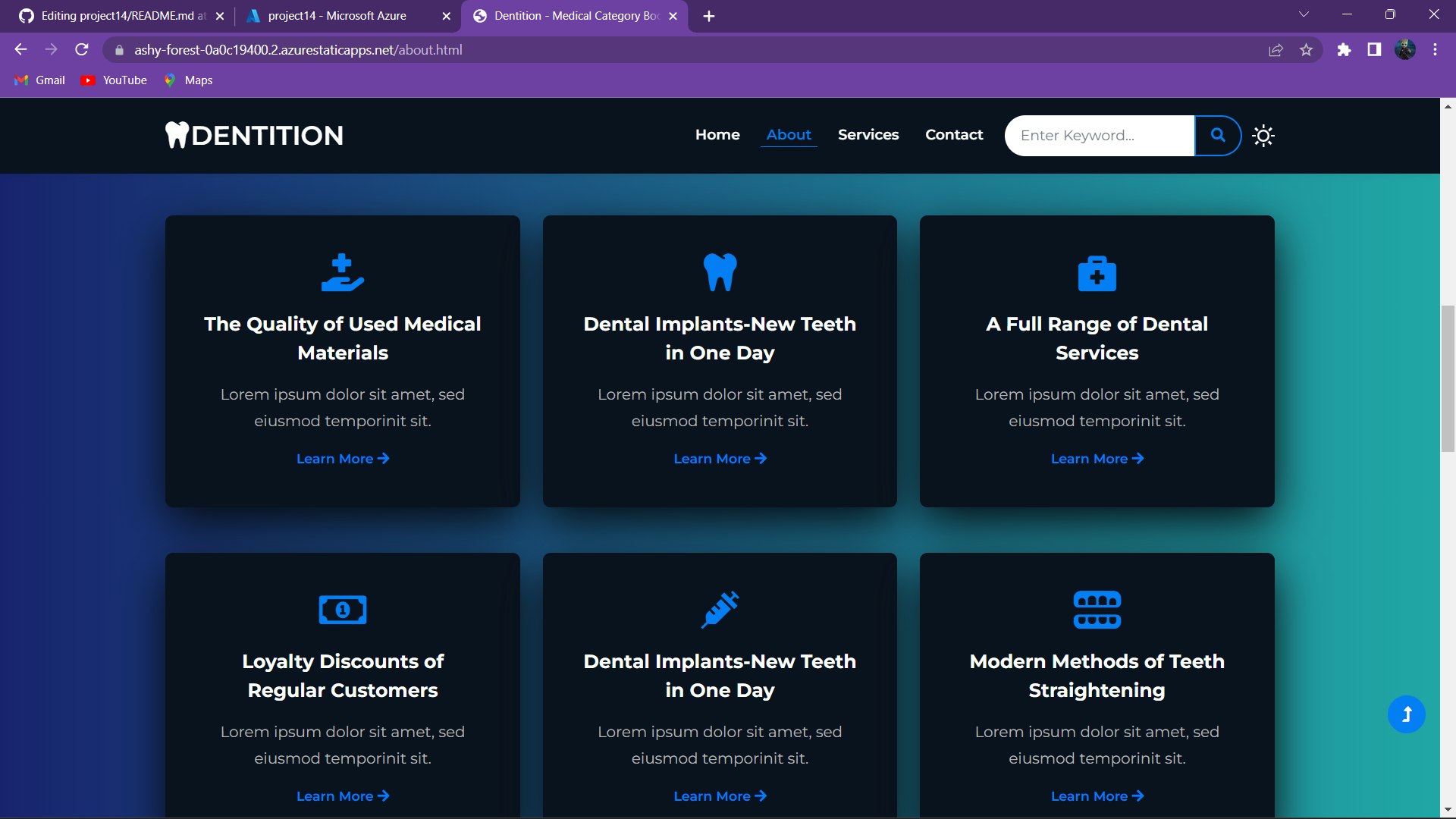Toggle light mode with the sun icon
The image size is (1456, 819).
(x=1263, y=135)
